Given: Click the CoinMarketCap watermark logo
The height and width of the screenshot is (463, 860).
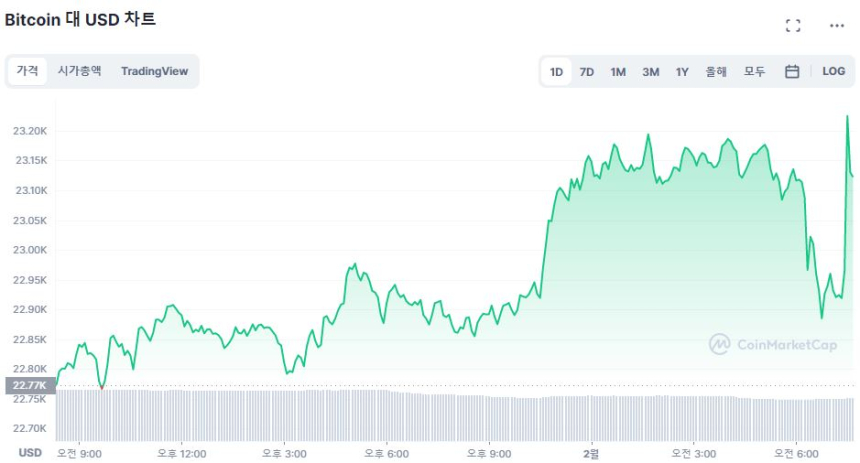Looking at the screenshot, I should point(773,344).
